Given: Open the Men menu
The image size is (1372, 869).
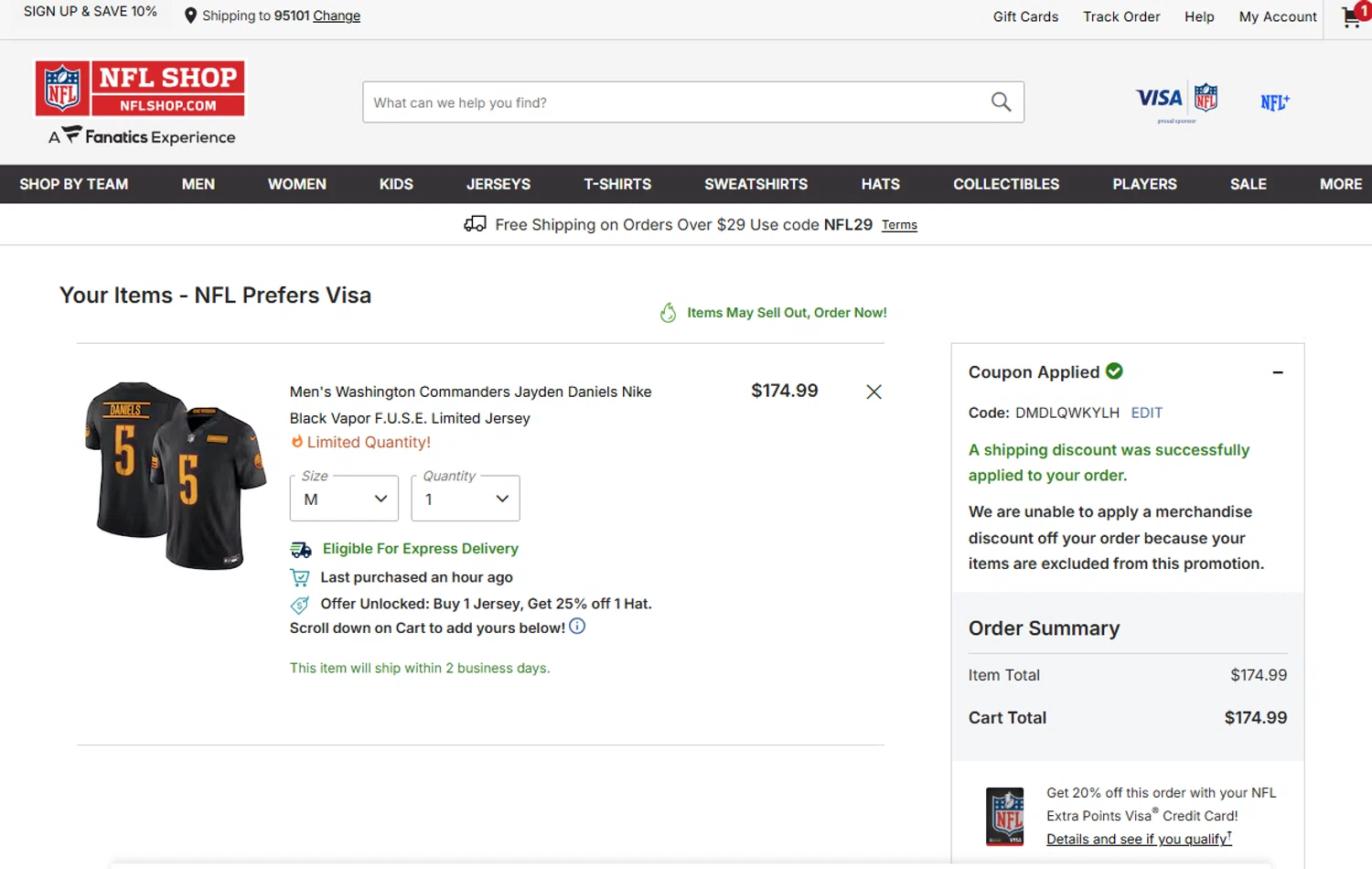Looking at the screenshot, I should pyautogui.click(x=198, y=184).
